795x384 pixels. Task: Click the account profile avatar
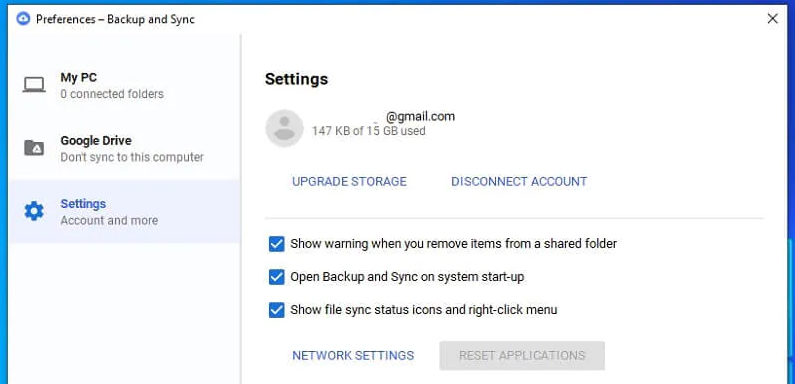tap(284, 128)
